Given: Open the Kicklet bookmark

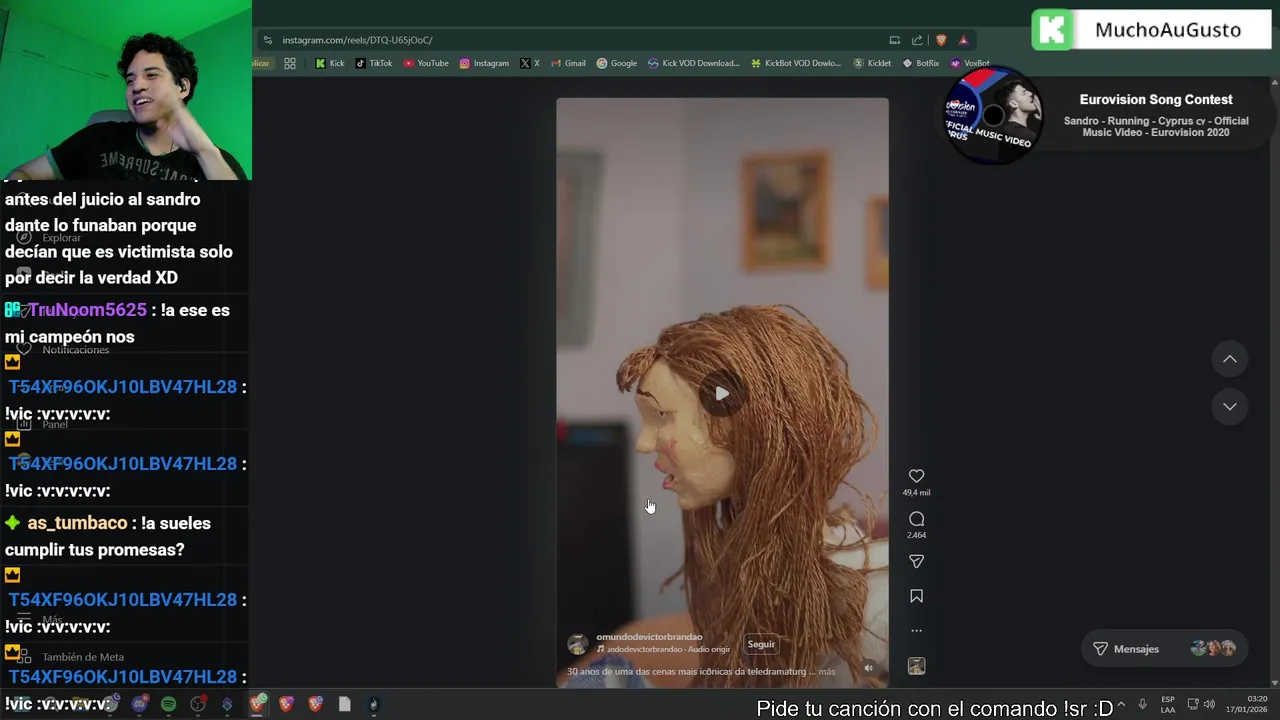Looking at the screenshot, I should point(872,63).
